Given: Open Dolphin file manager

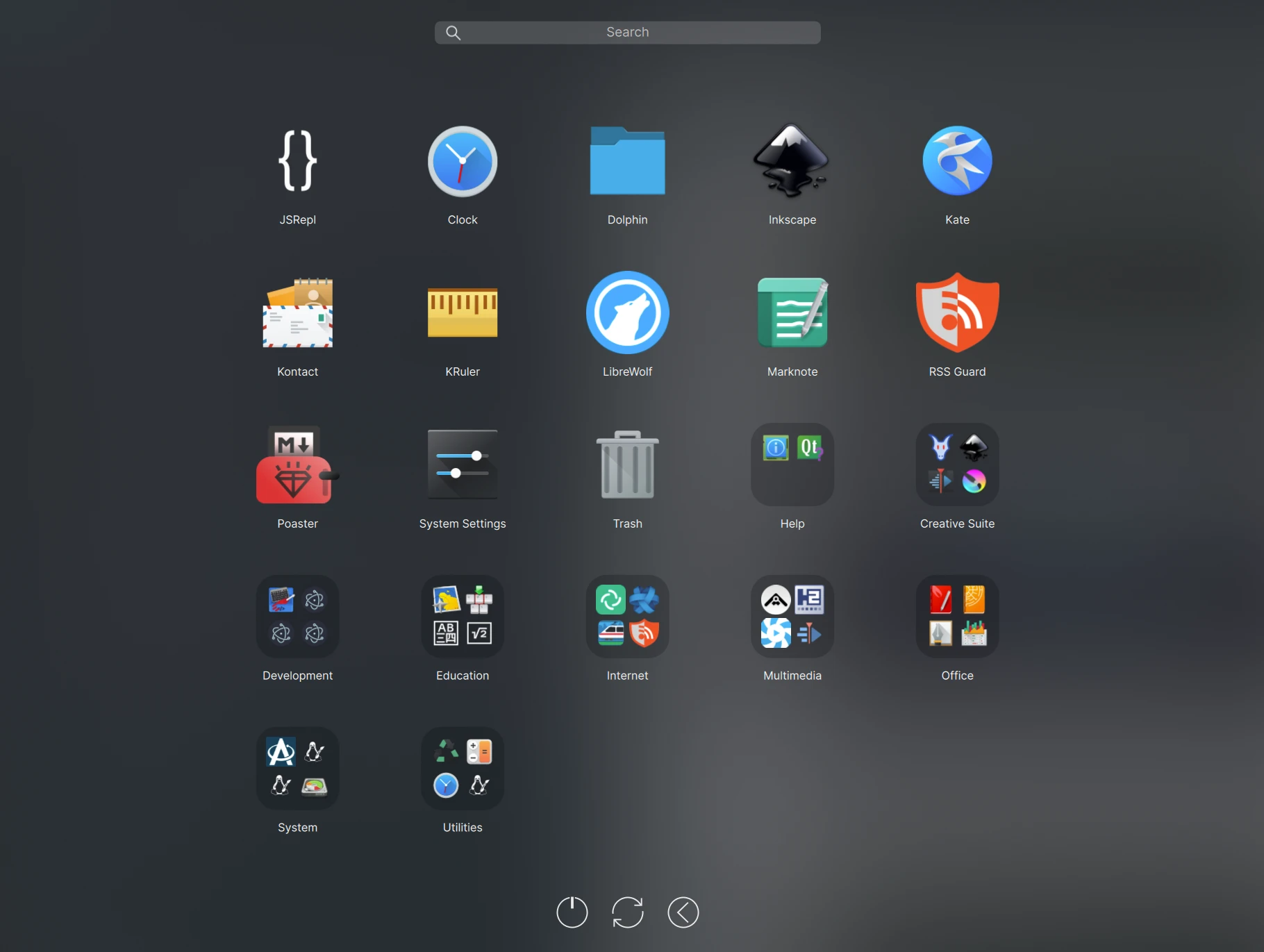Looking at the screenshot, I should (627, 161).
